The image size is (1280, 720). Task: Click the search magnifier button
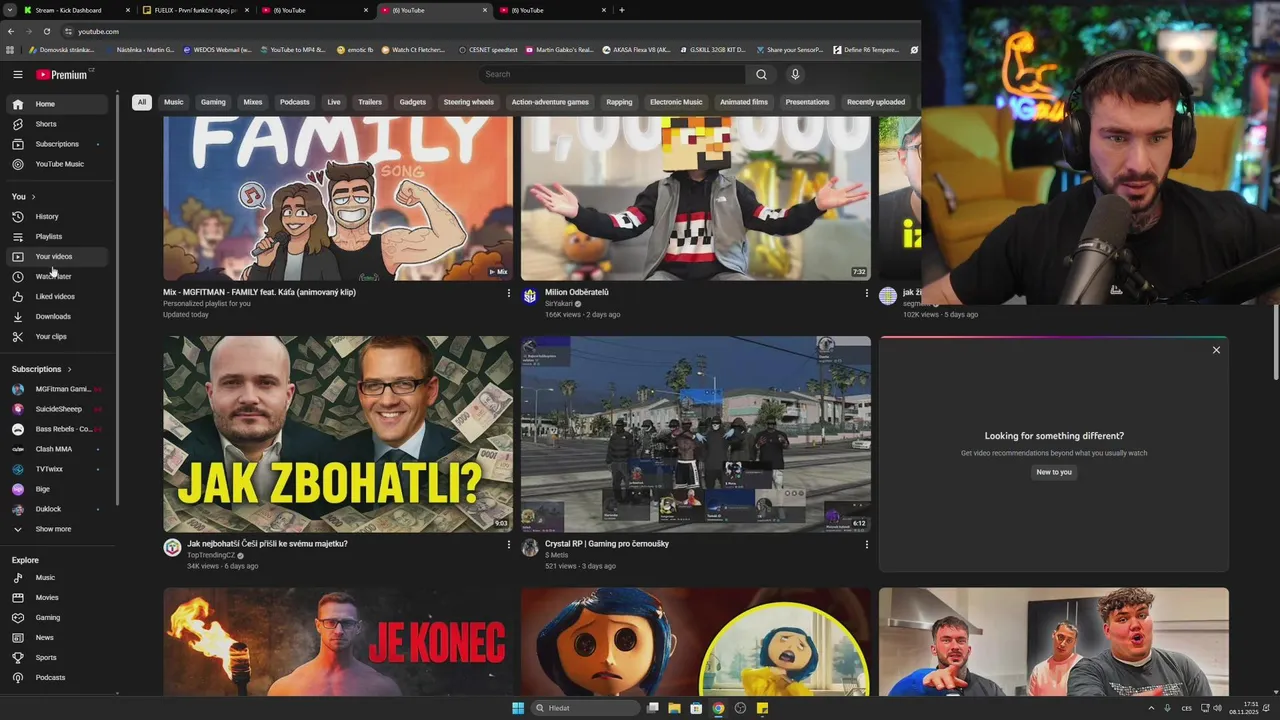(x=761, y=74)
